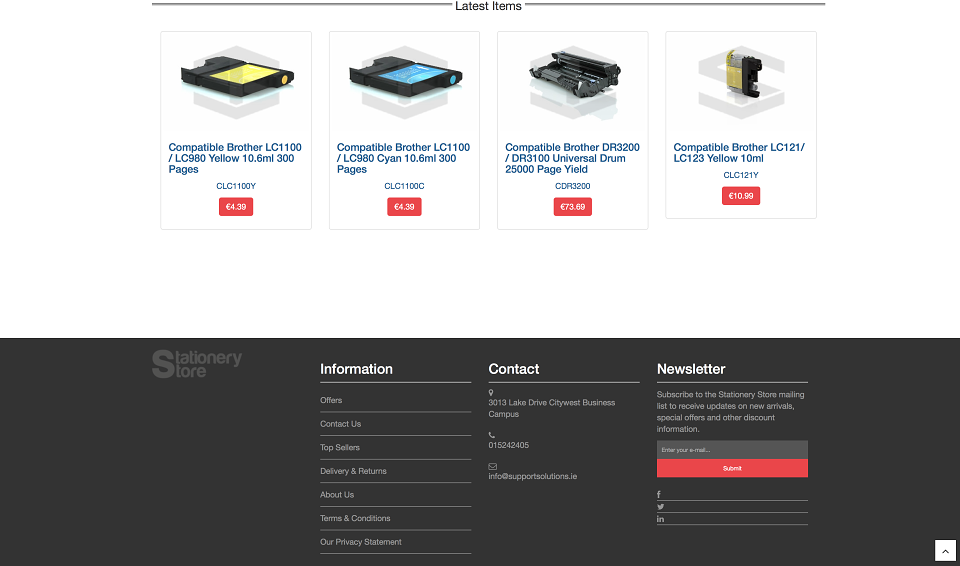Focus the newsletter e-mail input field

[x=732, y=450]
